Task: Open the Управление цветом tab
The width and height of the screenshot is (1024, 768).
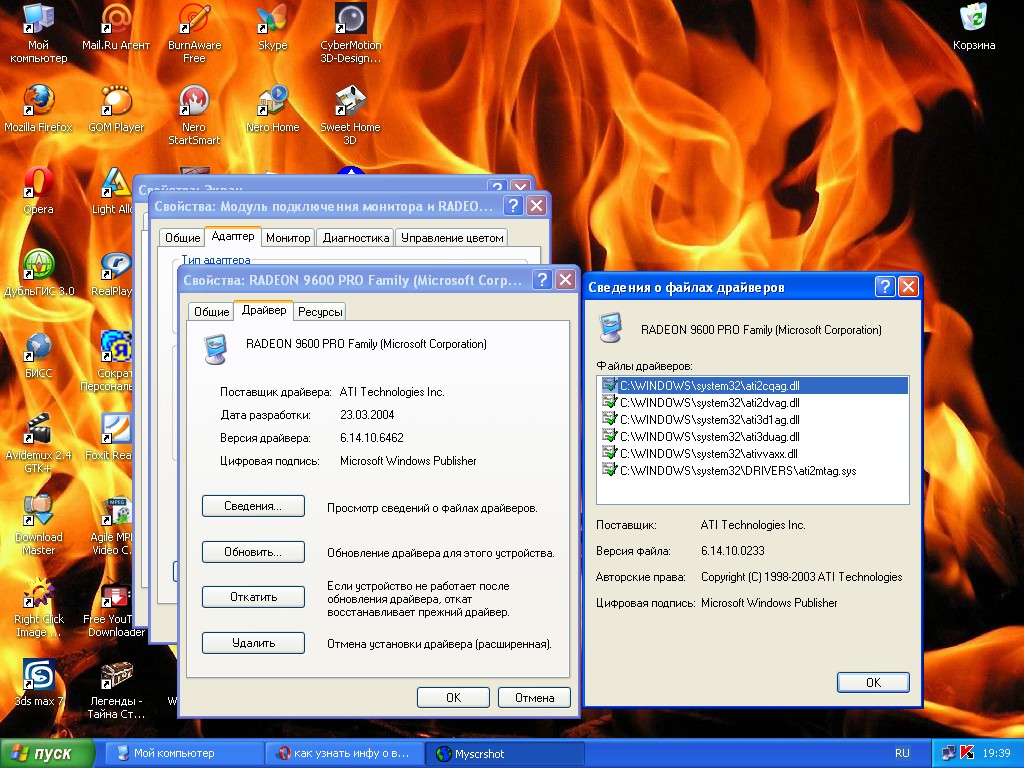Action: tap(452, 238)
